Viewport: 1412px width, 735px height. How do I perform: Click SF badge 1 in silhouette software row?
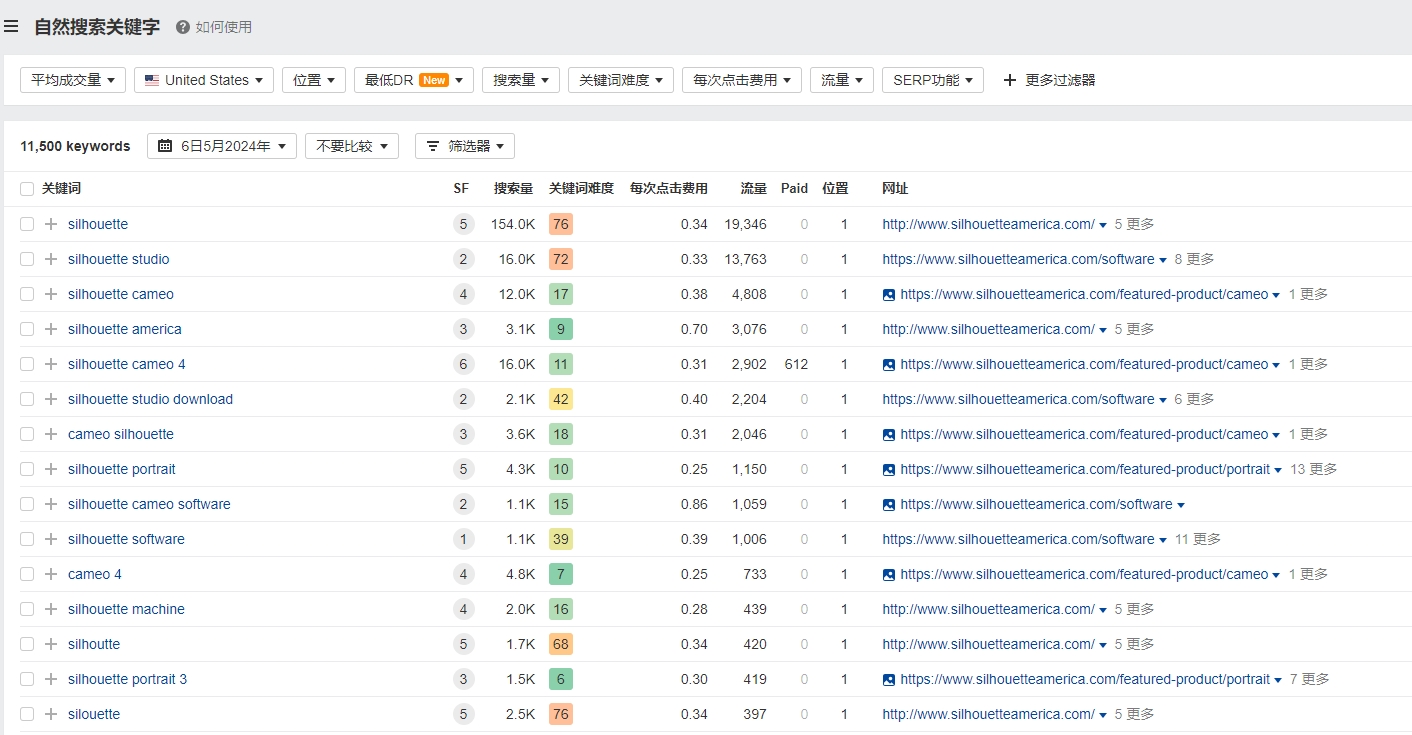click(462, 539)
